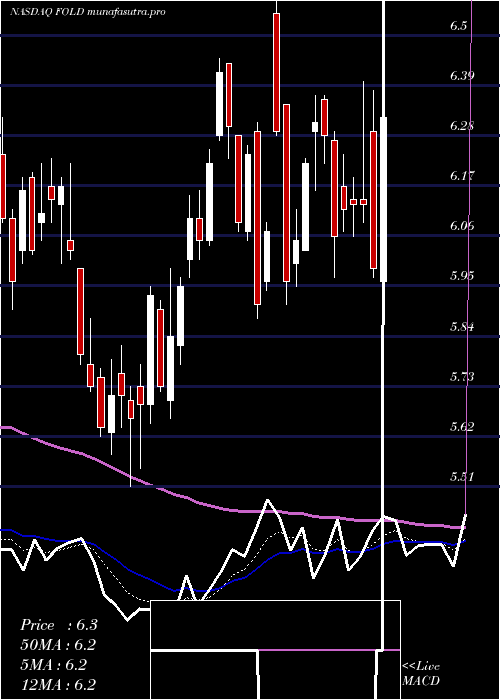Image resolution: width=500 pixels, height=700 pixels.
Task: Click the NASDAQ FOLD munafasutra.pro title
Action: (x=88, y=12)
